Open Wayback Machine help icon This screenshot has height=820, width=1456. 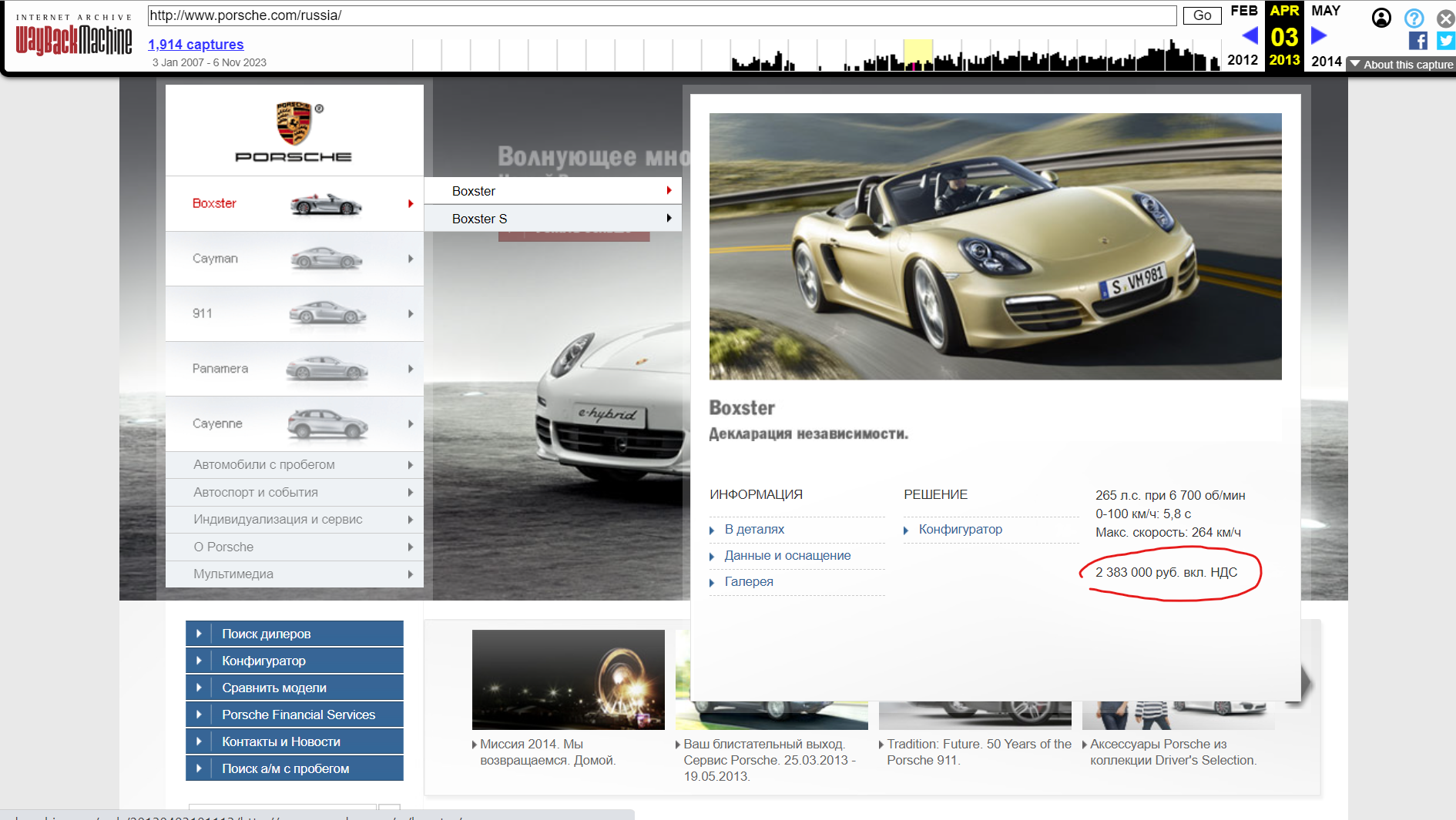point(1414,18)
